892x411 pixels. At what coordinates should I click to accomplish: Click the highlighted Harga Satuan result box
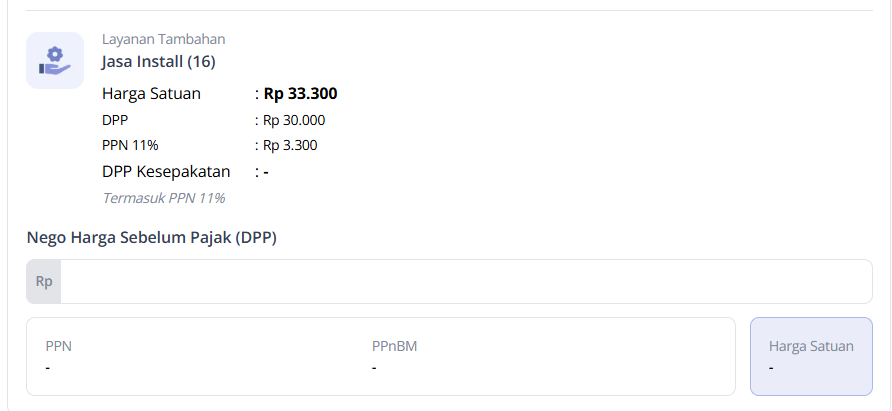811,357
